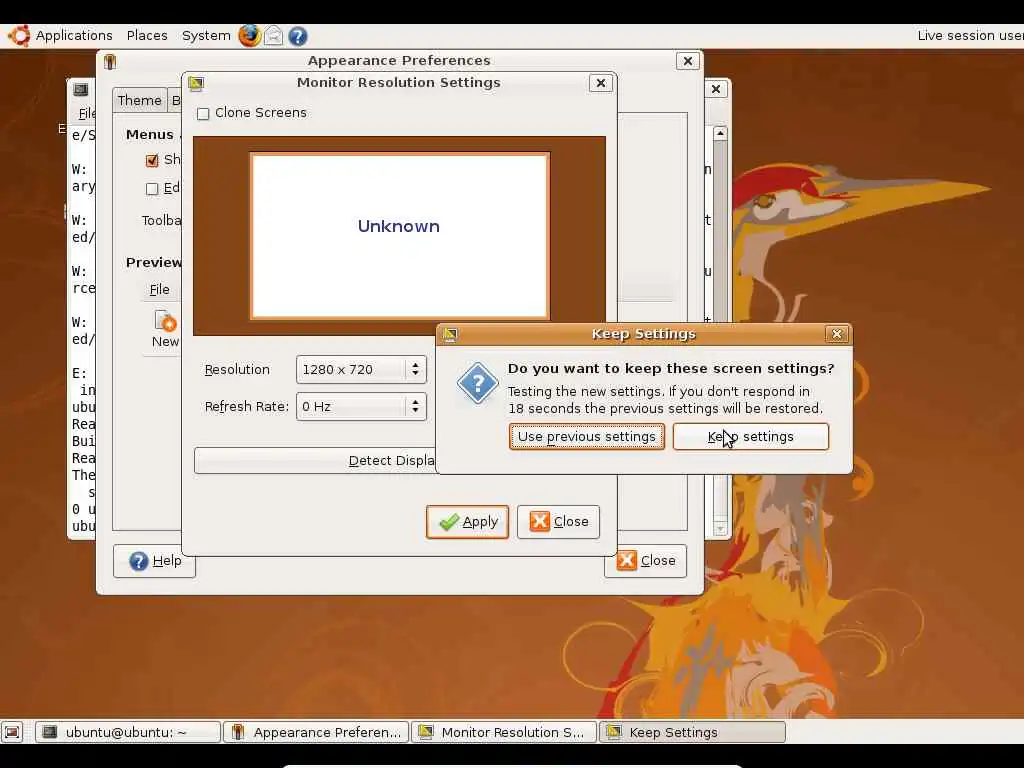Click the Monitor Resolution Settings title bar icon
Screen dimensions: 1024x768
(x=196, y=83)
